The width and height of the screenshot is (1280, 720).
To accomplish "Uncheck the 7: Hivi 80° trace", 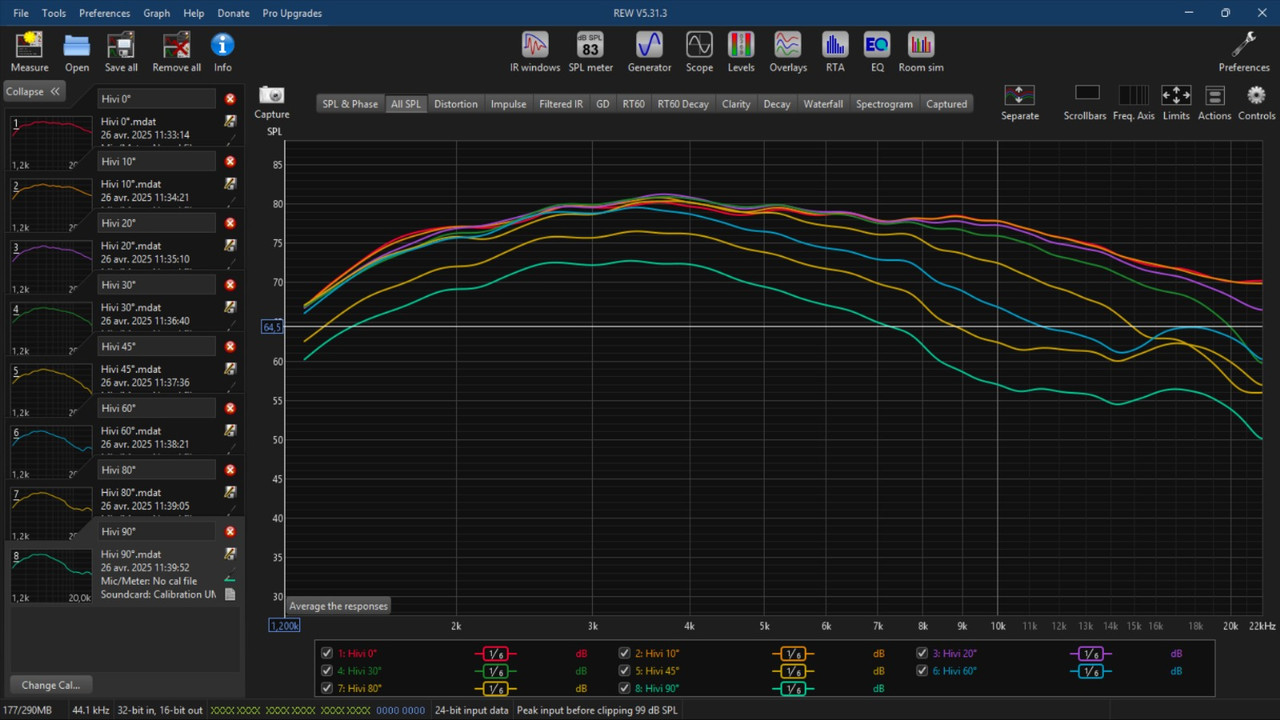I will [x=327, y=688].
